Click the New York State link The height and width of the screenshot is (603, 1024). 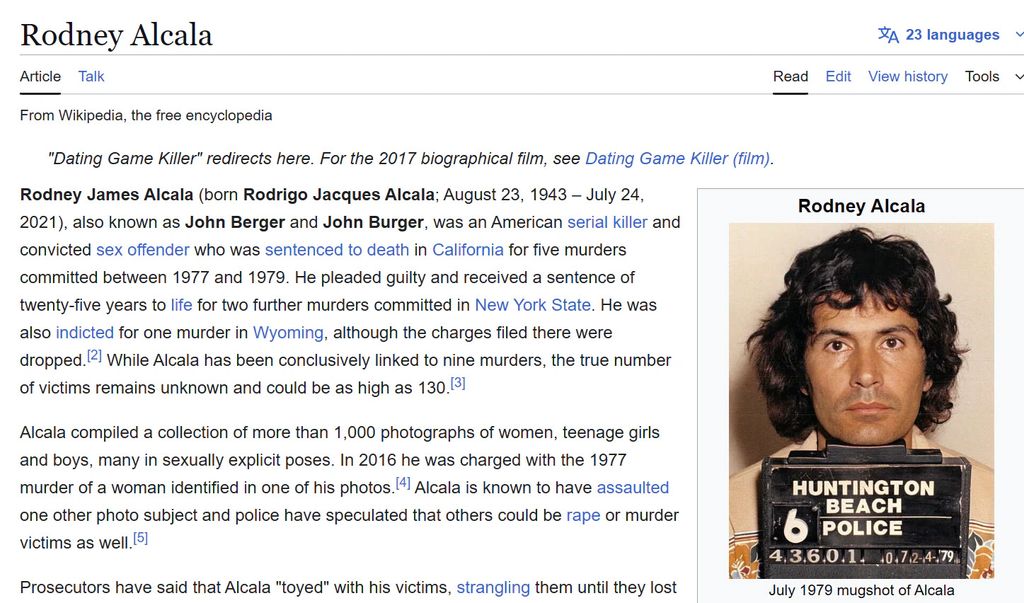(x=532, y=305)
